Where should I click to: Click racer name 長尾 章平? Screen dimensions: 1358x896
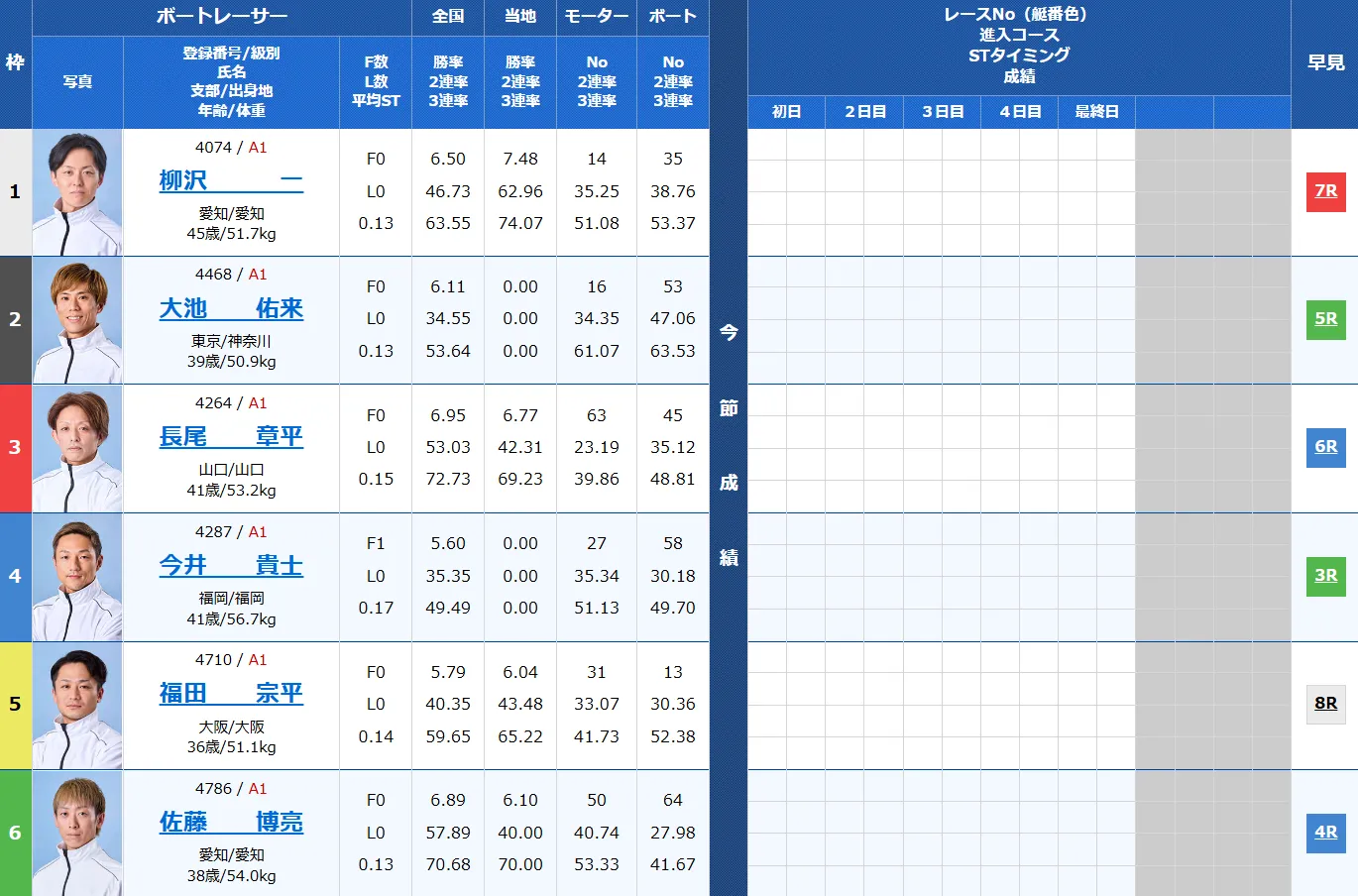(x=231, y=437)
